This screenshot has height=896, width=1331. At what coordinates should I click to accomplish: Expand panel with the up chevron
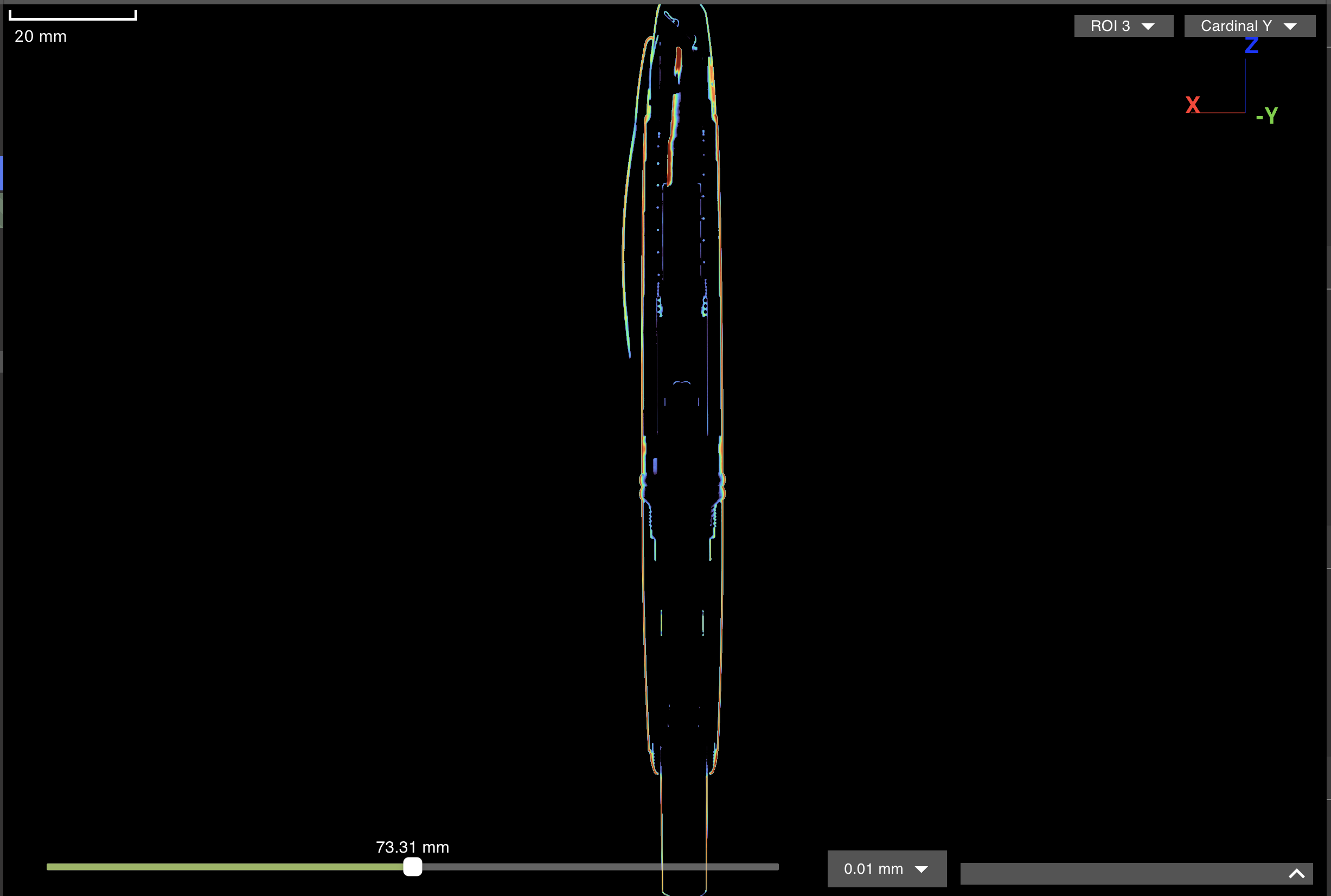pos(1296,873)
